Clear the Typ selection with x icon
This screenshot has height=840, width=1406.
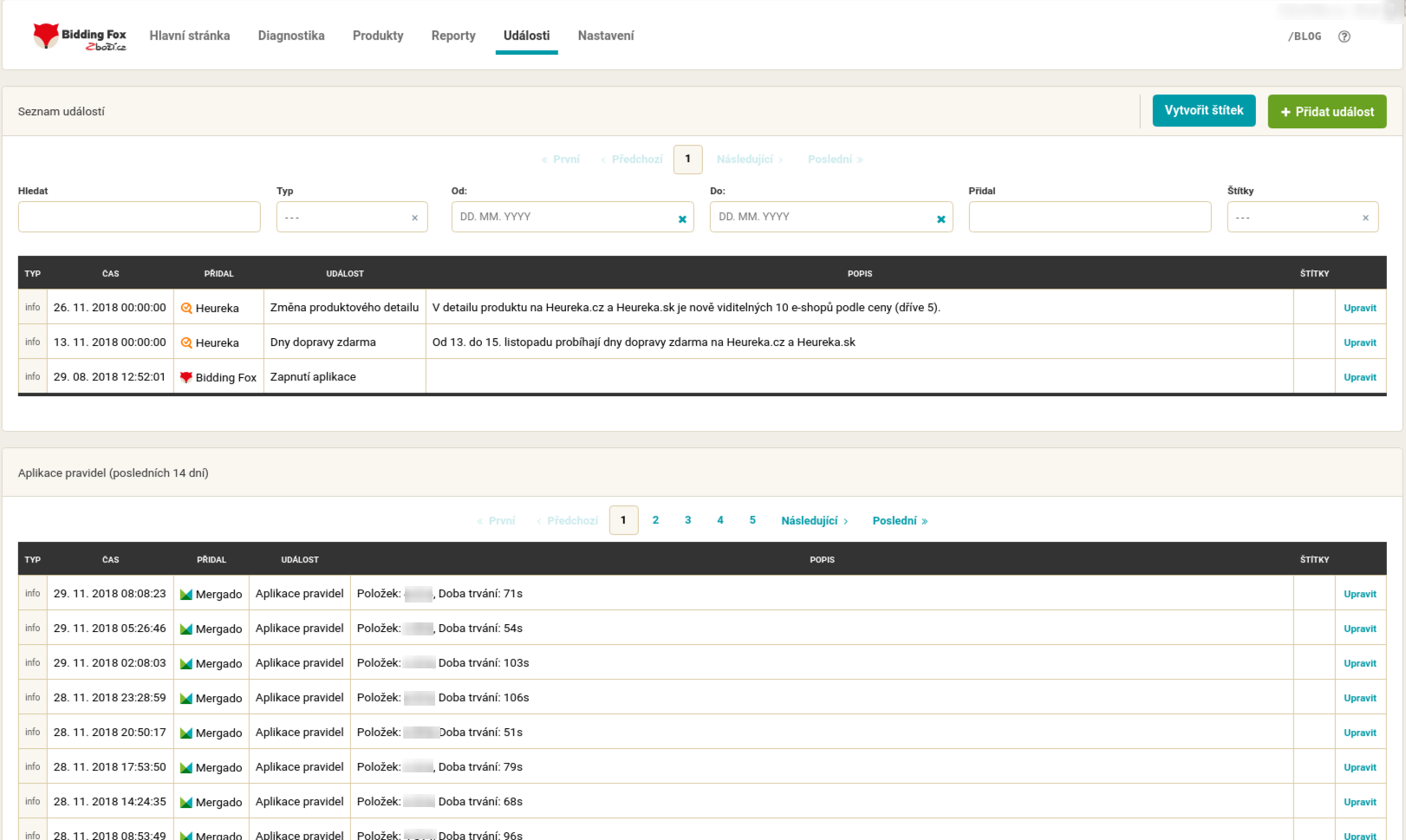pyautogui.click(x=414, y=218)
